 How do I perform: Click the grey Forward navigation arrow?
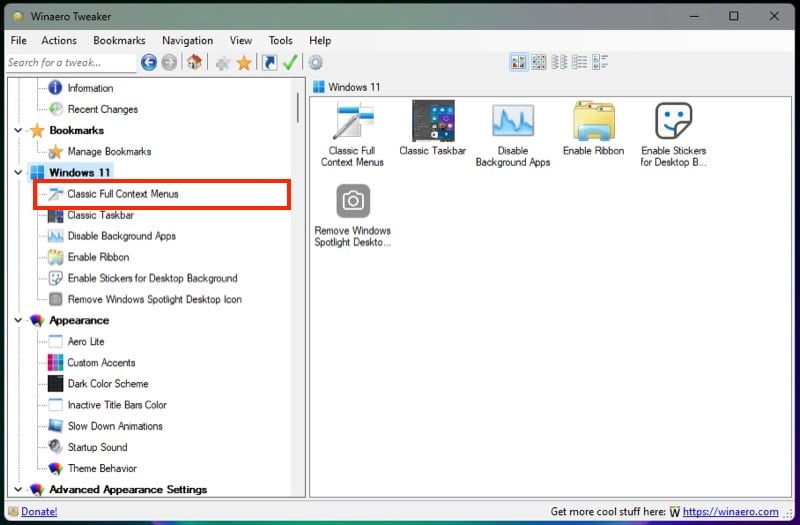[169, 62]
